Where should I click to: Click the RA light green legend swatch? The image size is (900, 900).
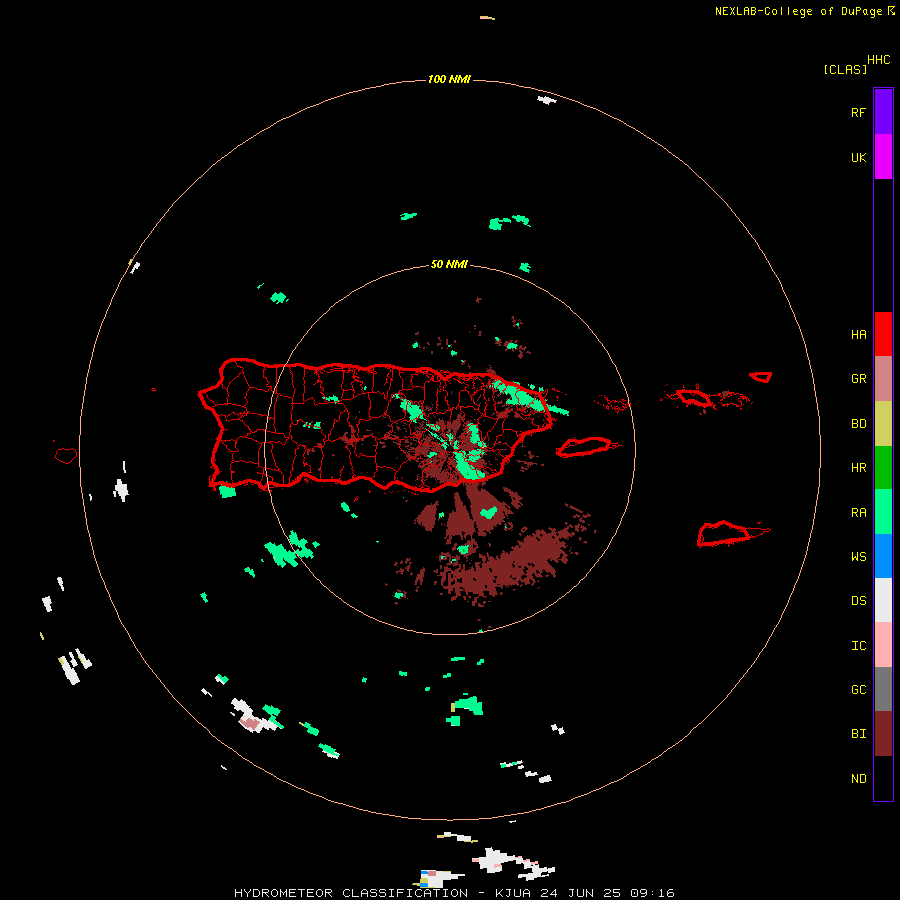tap(883, 512)
